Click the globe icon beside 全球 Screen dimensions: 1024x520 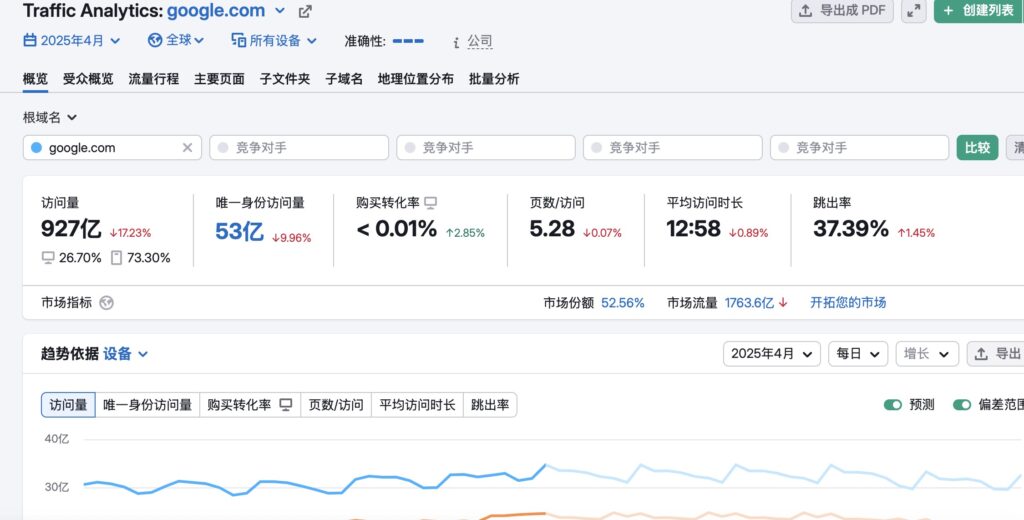coord(155,41)
